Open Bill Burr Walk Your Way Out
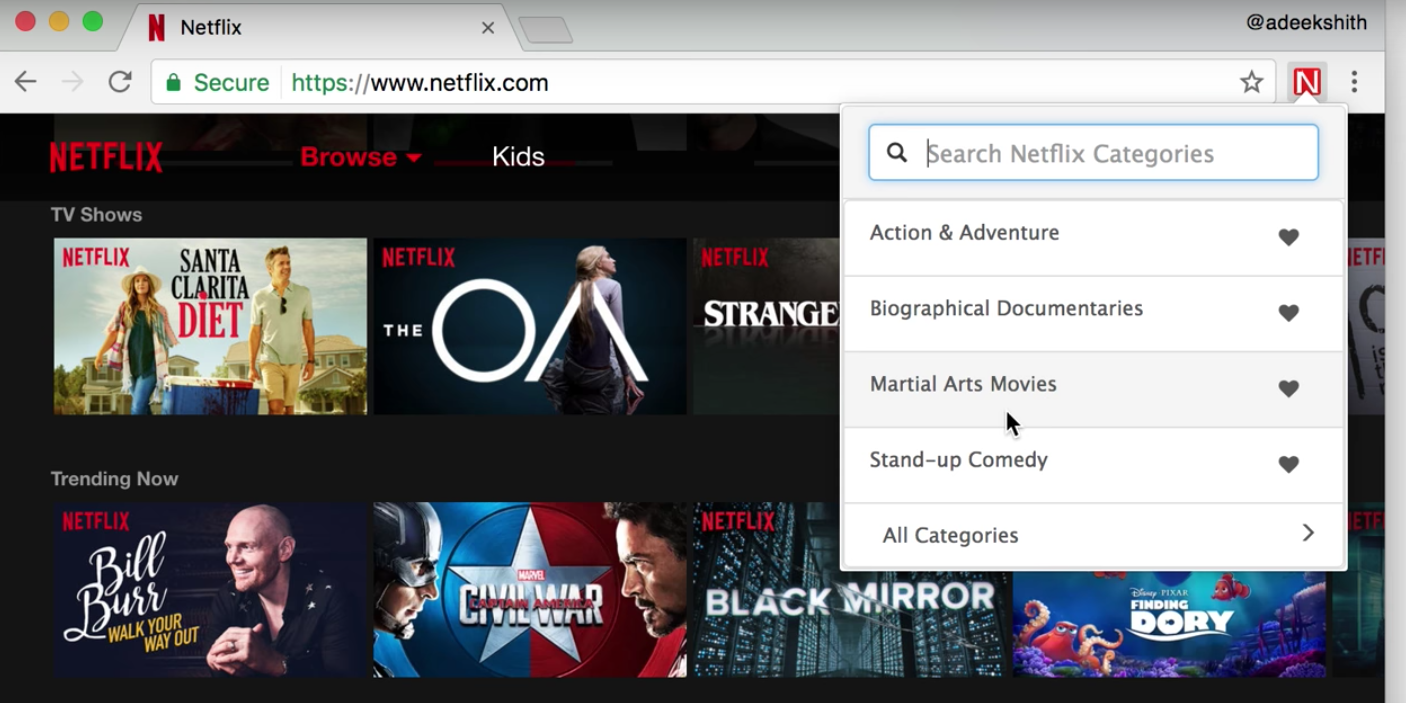This screenshot has width=1406, height=703. pyautogui.click(x=210, y=590)
